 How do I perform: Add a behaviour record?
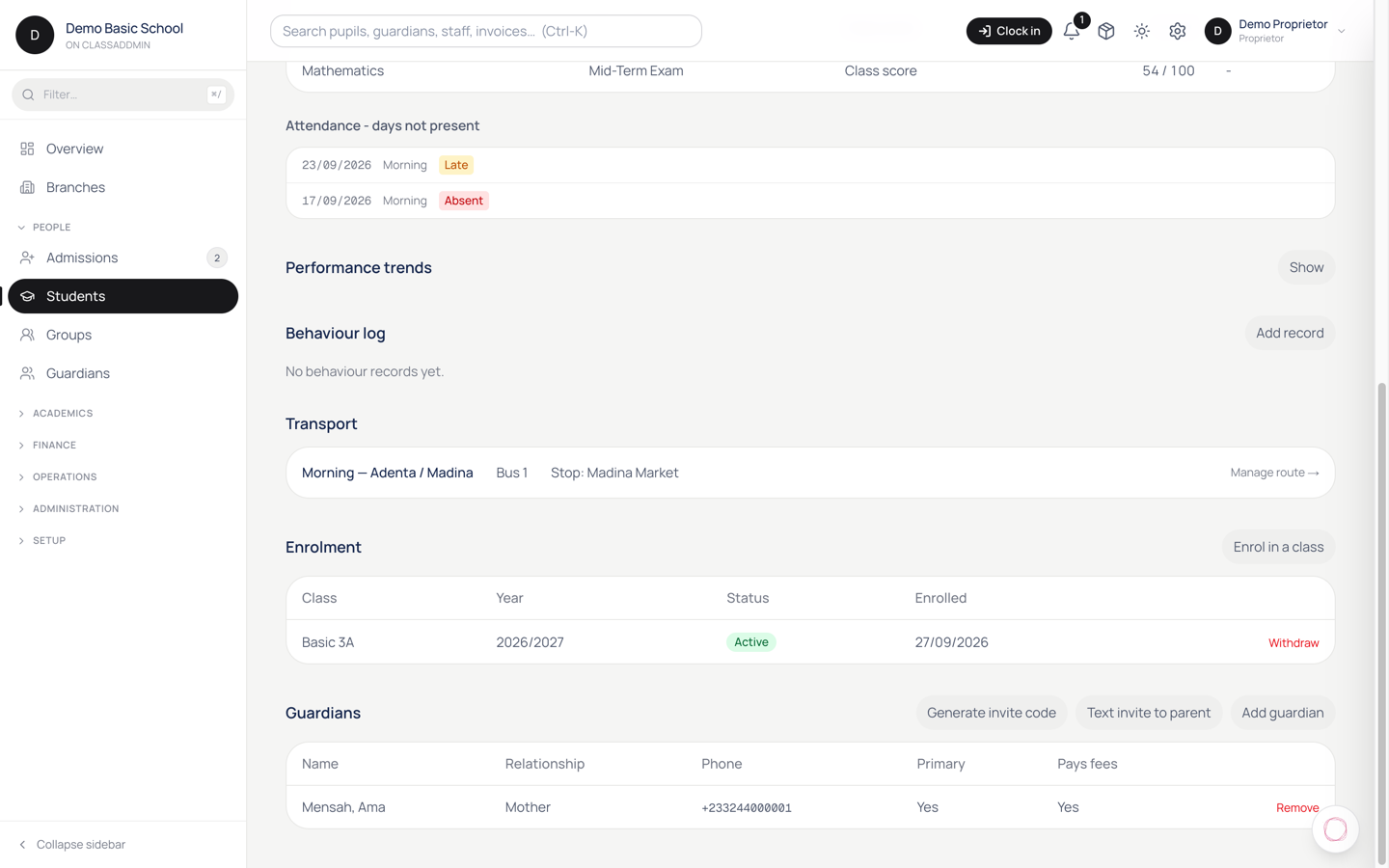(x=1290, y=333)
